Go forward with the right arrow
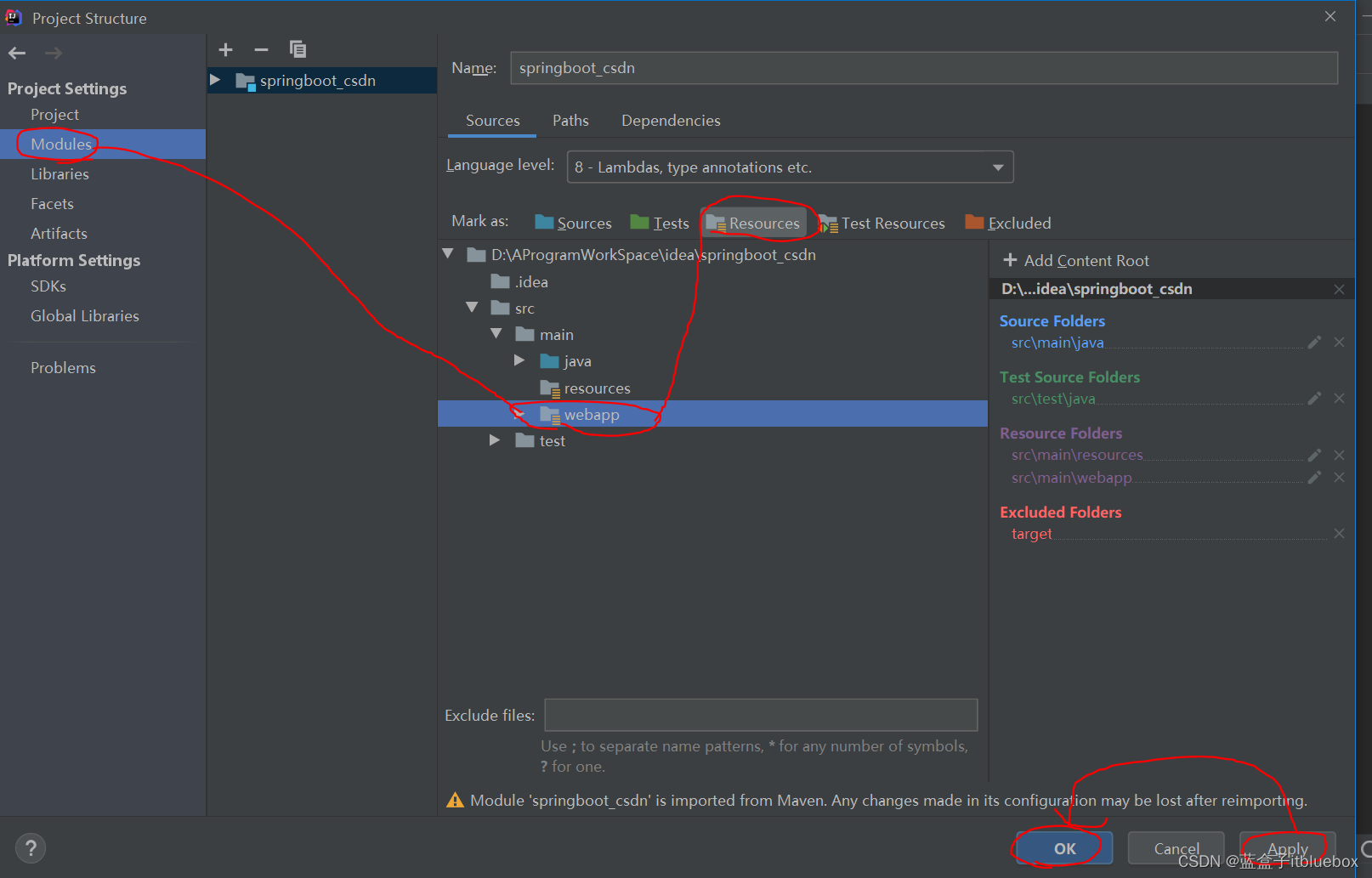1372x878 pixels. 54,54
